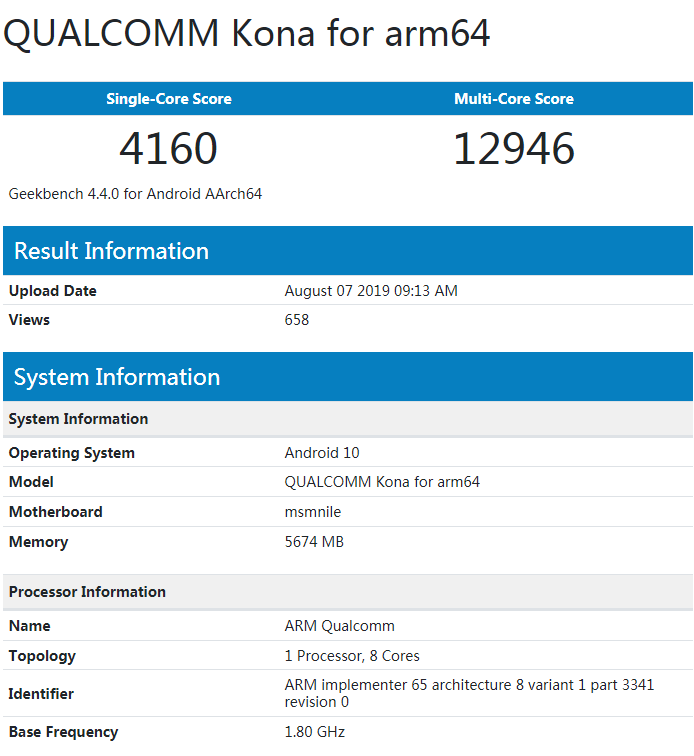Click the Operating System row label
694x756 pixels.
click(72, 453)
